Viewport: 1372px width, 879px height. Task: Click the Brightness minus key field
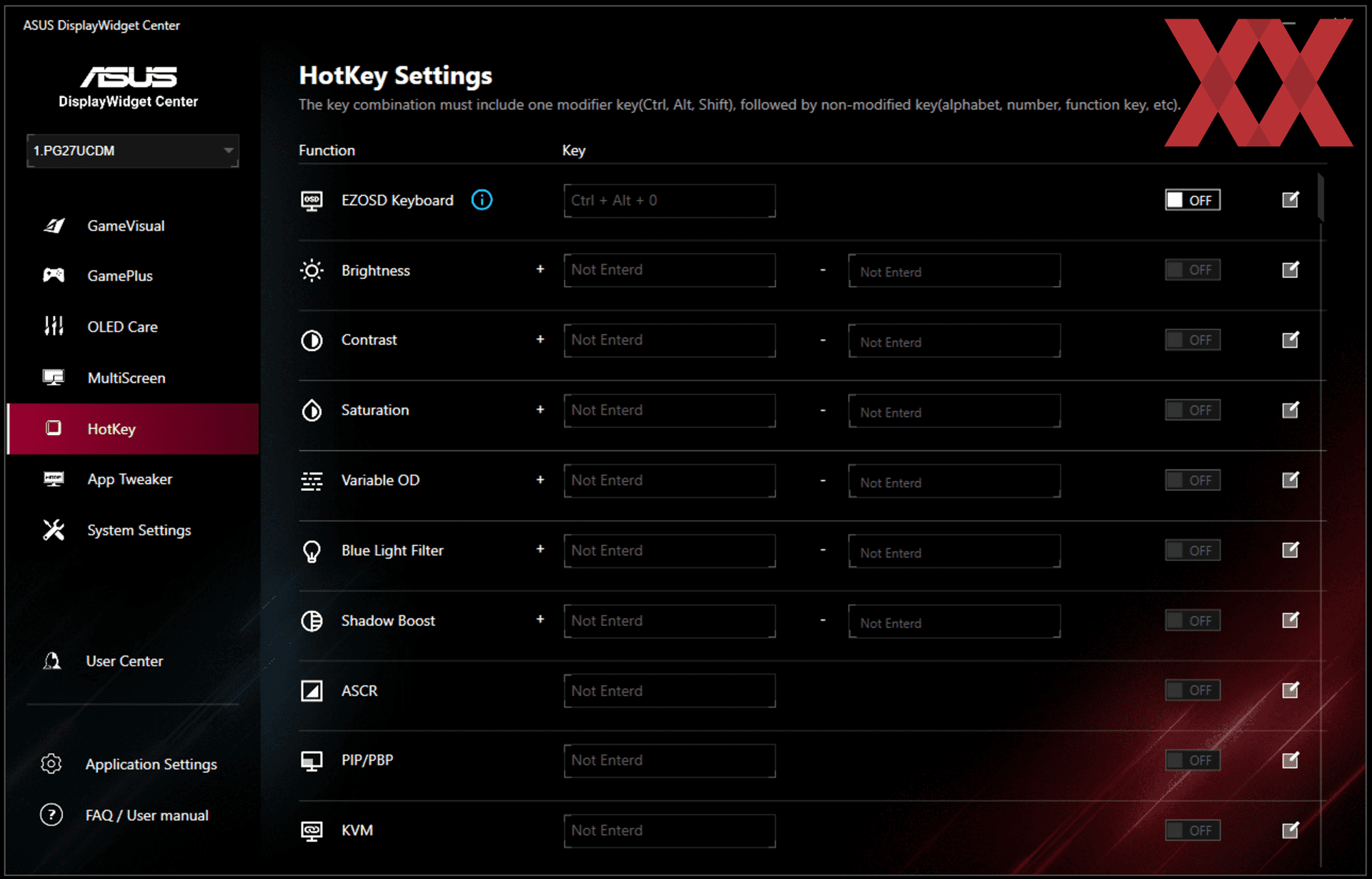pos(954,270)
